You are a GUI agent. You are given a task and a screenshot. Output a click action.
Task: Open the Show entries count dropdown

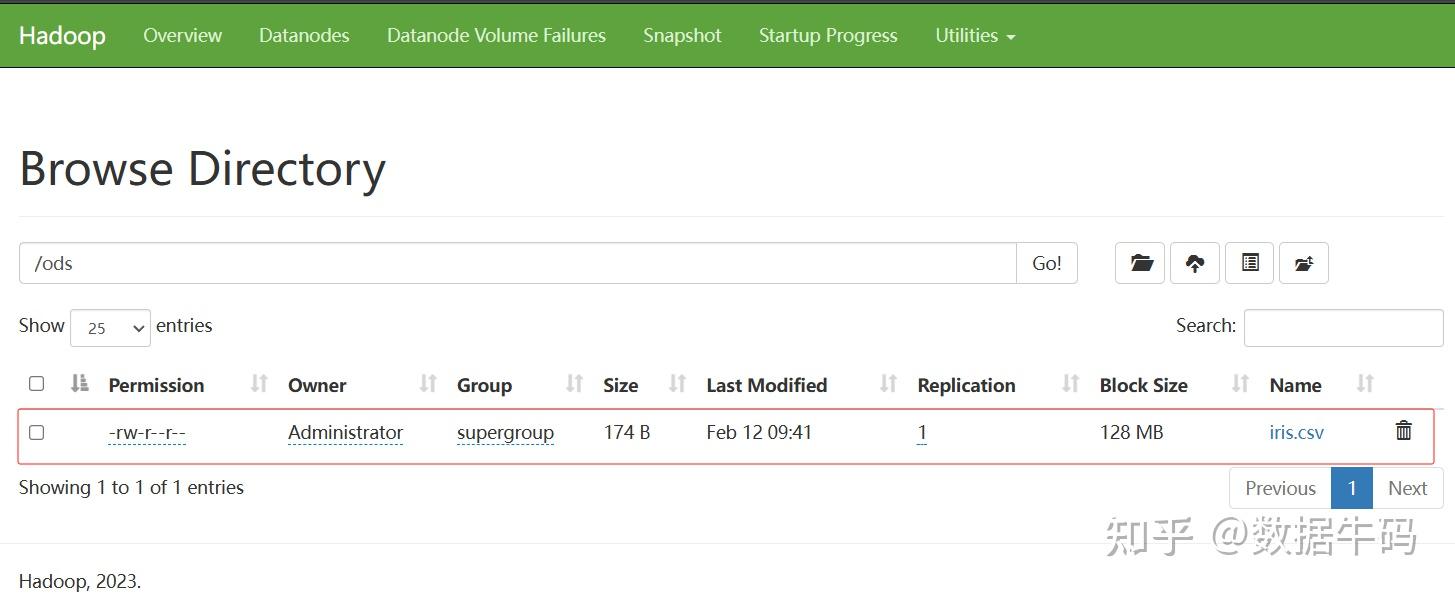110,328
